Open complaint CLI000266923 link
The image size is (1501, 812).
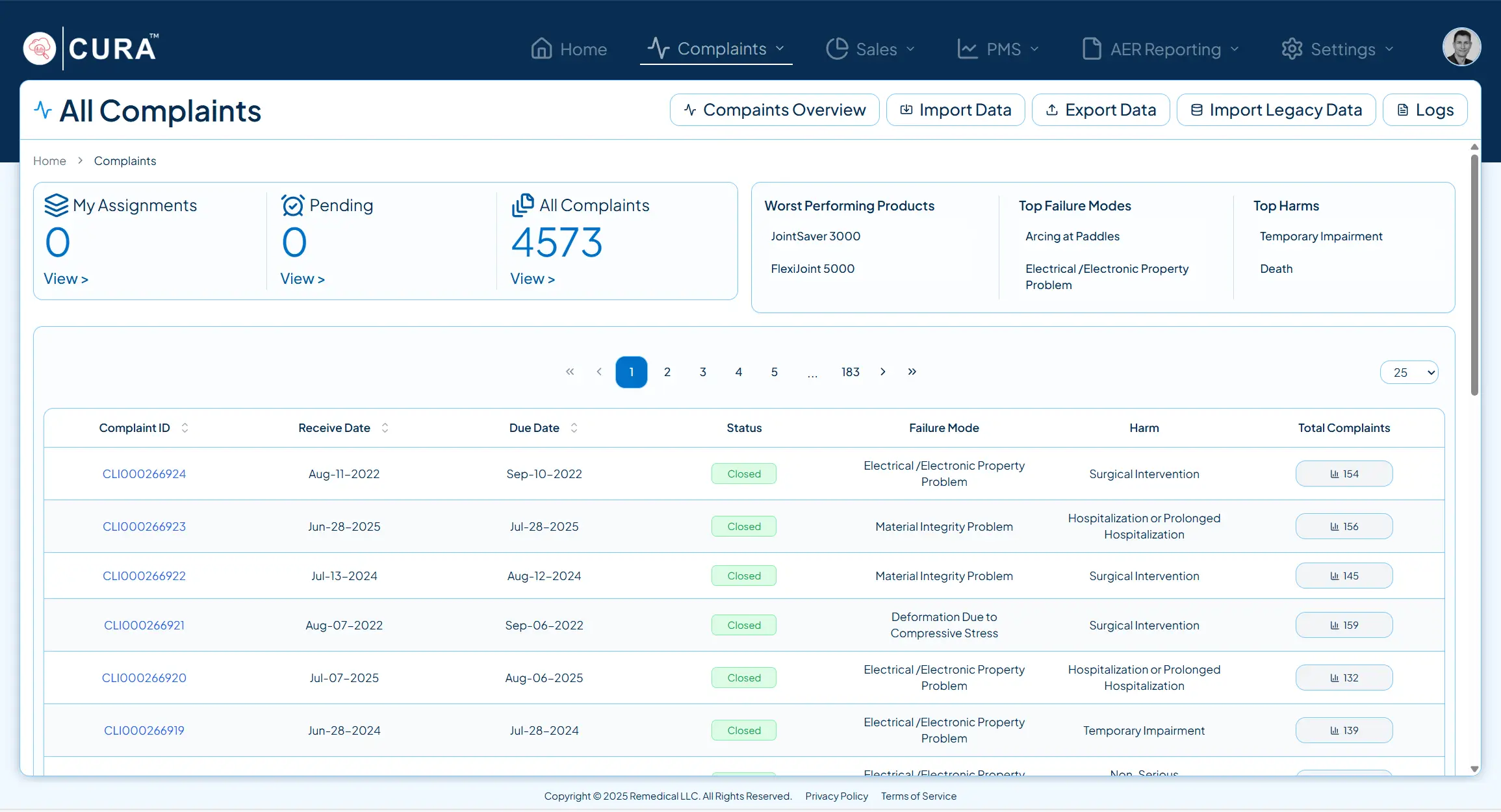point(144,527)
